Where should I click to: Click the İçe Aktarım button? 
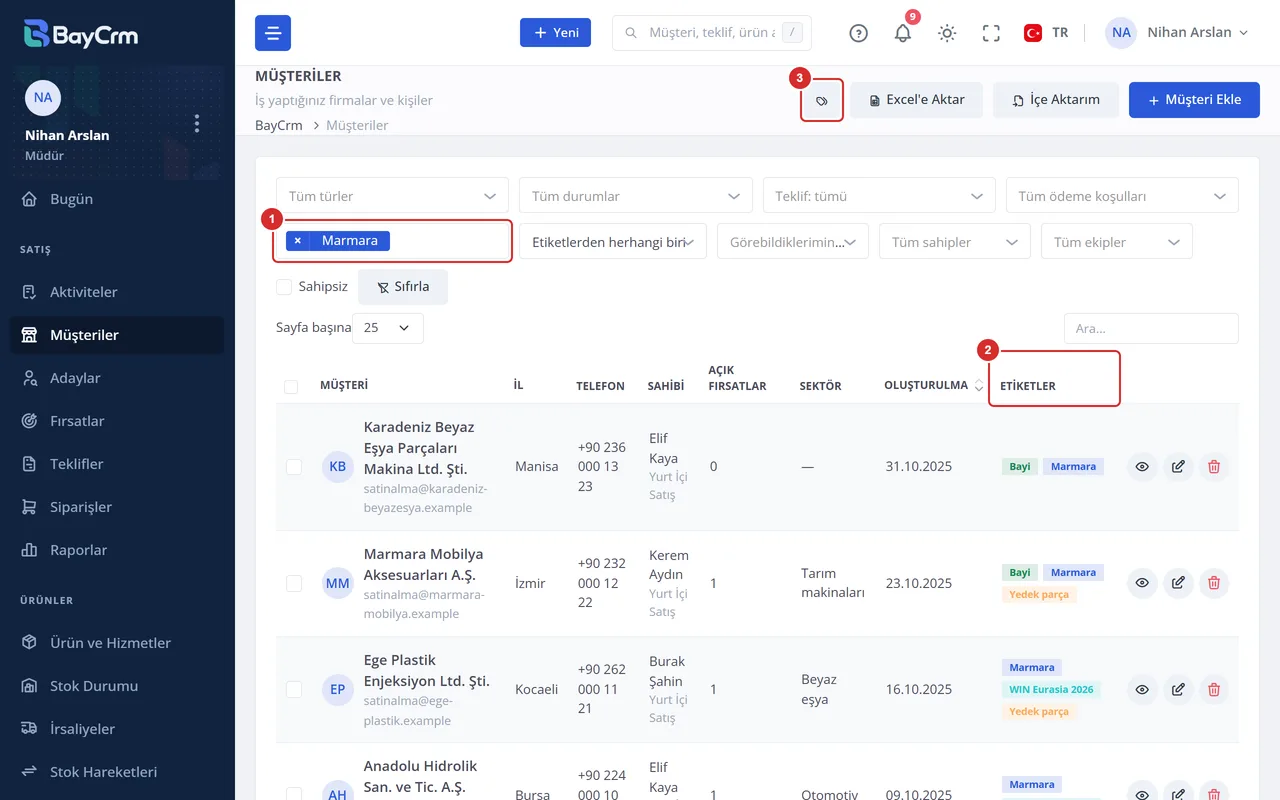[x=1055, y=100]
